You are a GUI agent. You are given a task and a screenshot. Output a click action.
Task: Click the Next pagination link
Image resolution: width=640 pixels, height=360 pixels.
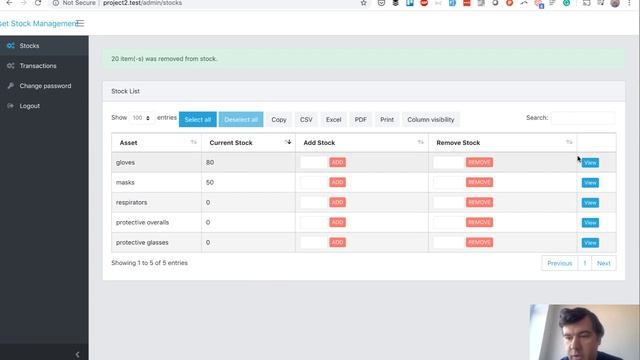coord(604,263)
